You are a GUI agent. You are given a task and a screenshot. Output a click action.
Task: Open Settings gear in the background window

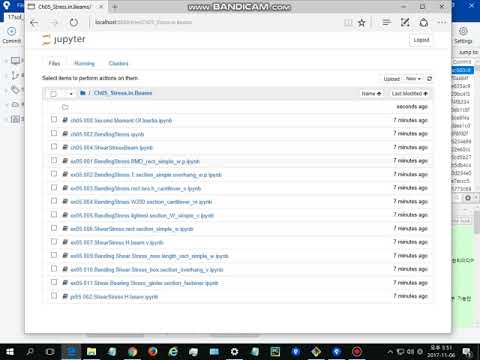[x=463, y=35]
